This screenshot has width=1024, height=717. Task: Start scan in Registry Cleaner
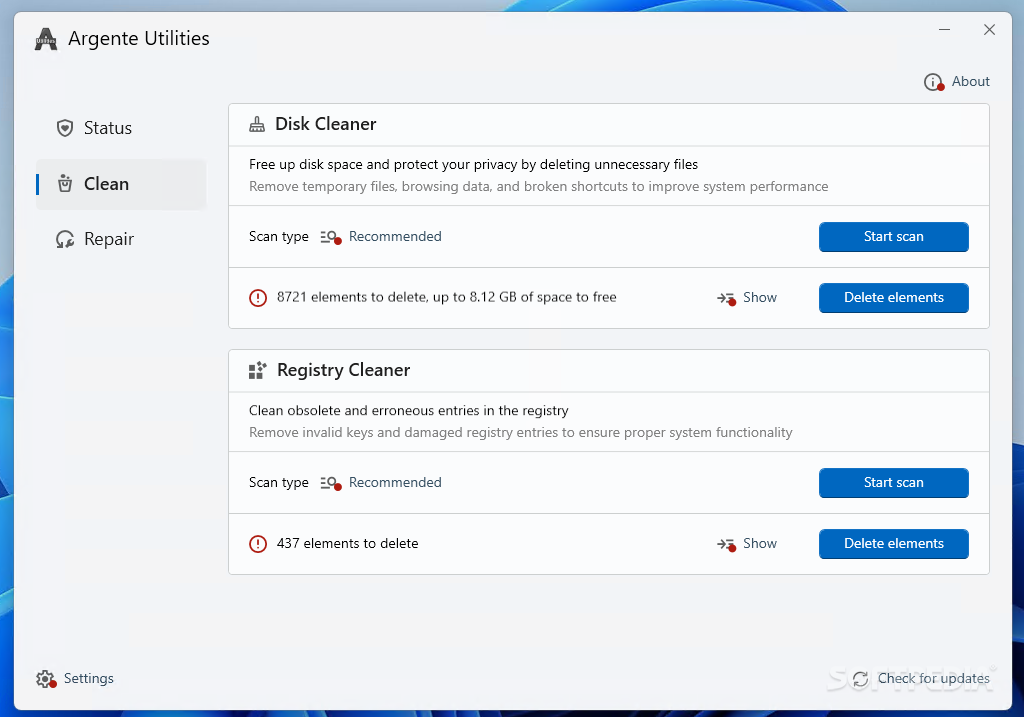893,483
